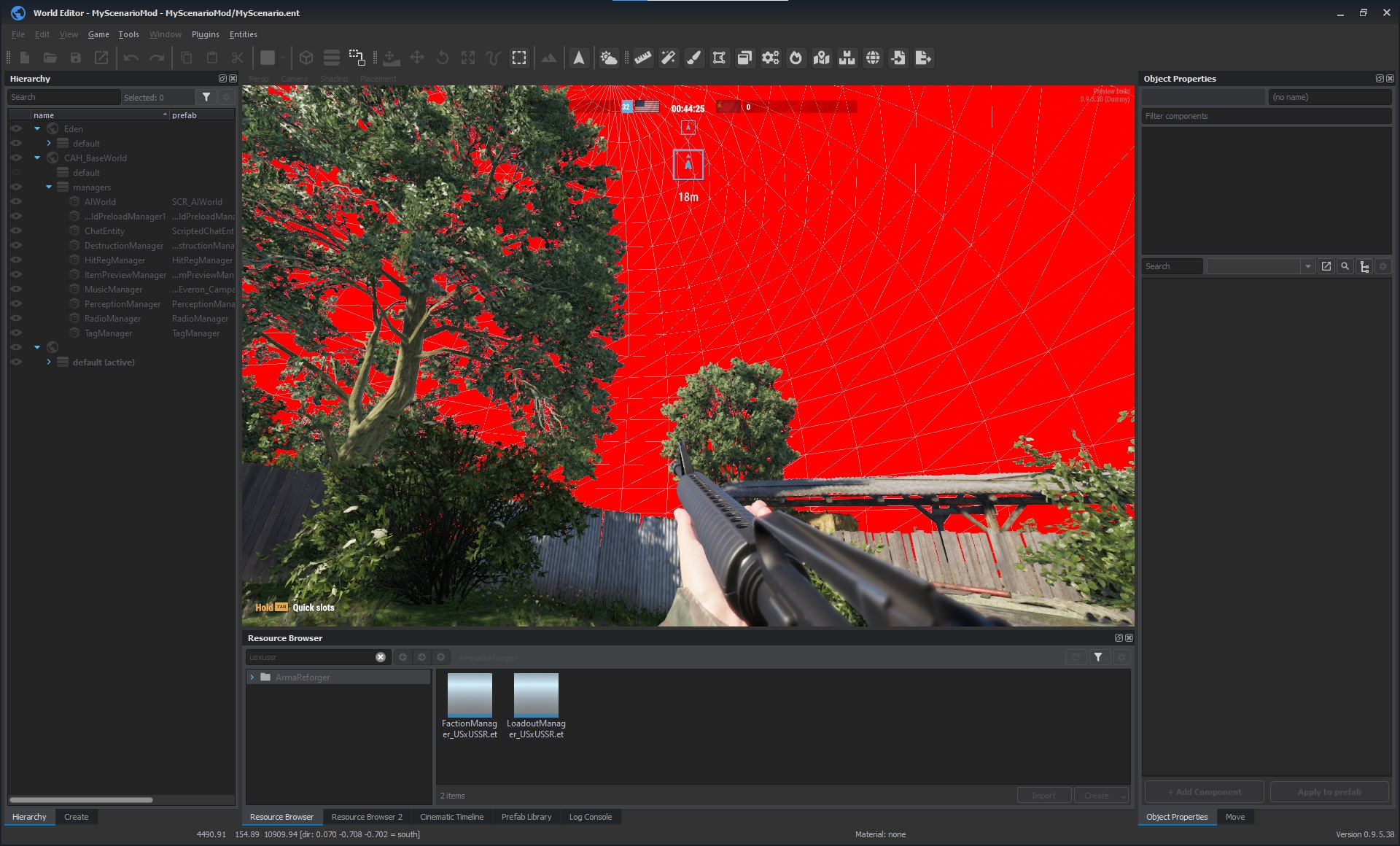Collapse the managers folder in Hierarchy

49,187
